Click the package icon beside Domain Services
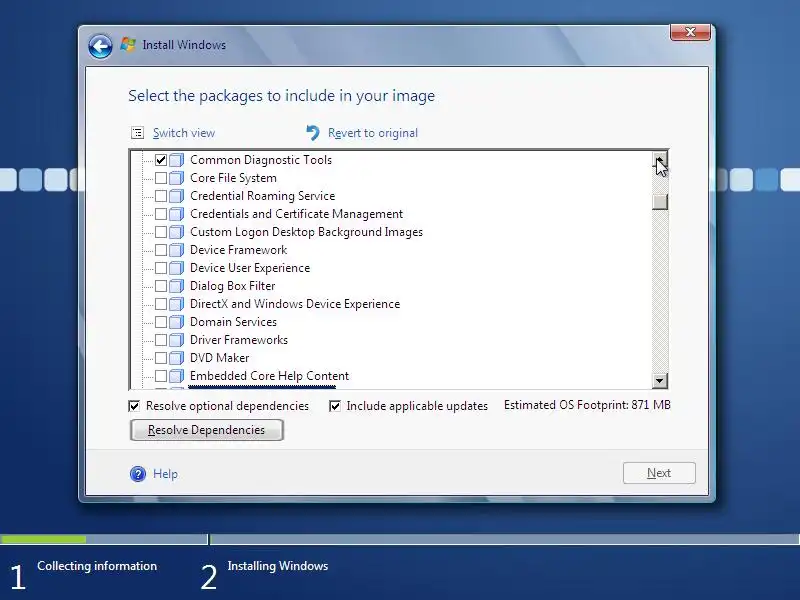Viewport: 800px width, 600px height. coord(177,322)
